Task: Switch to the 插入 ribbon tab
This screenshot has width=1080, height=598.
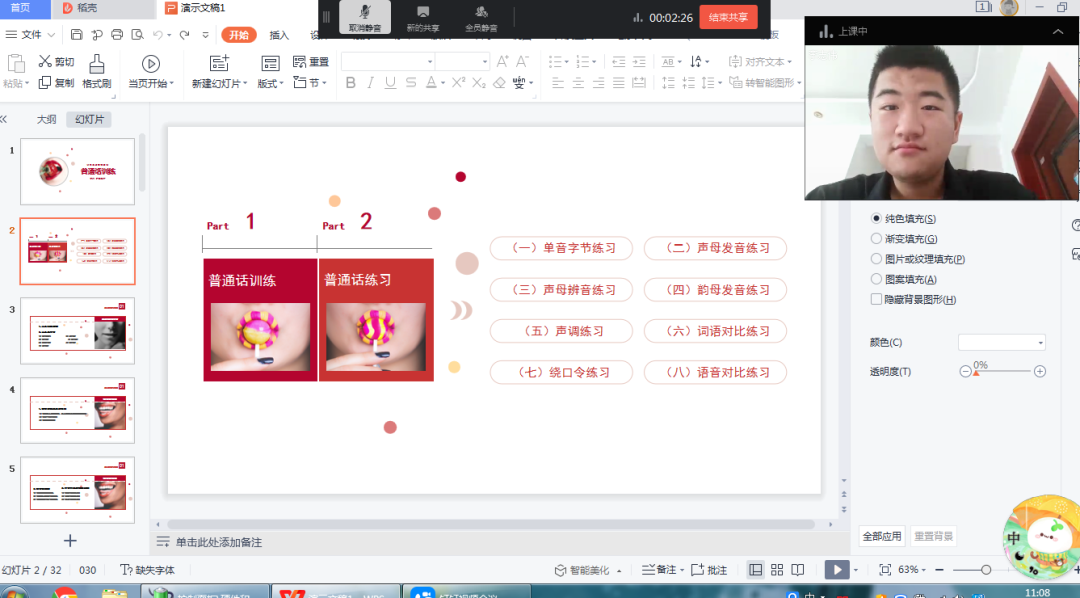Action: (279, 35)
